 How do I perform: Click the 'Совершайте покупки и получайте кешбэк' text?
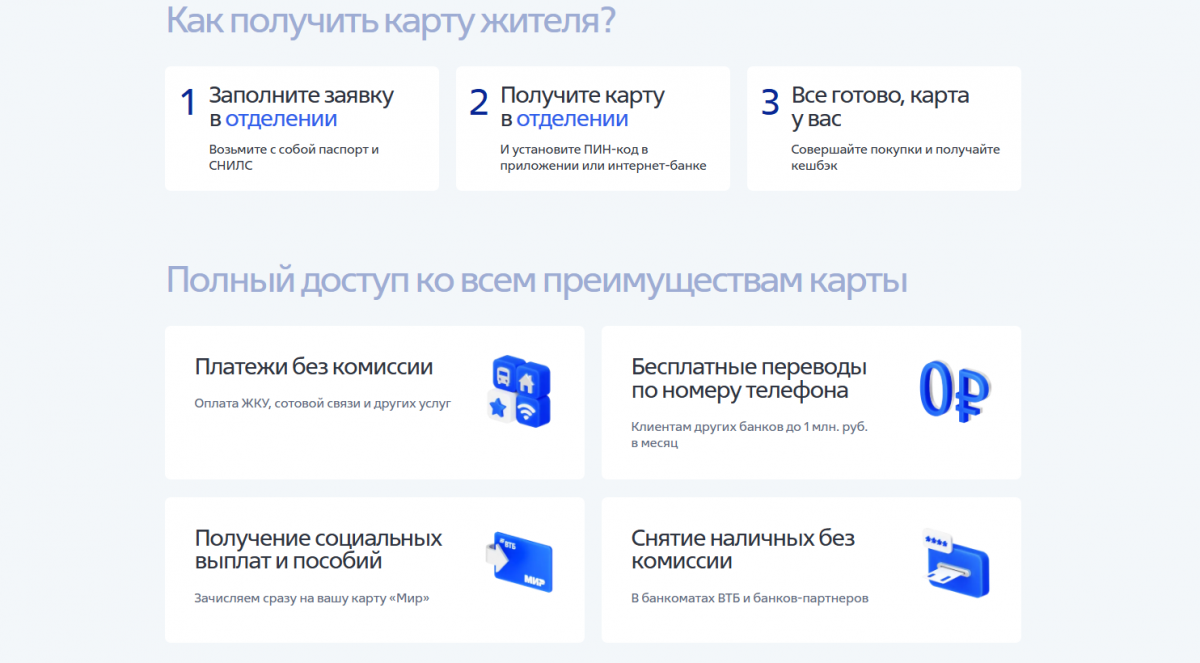point(895,157)
